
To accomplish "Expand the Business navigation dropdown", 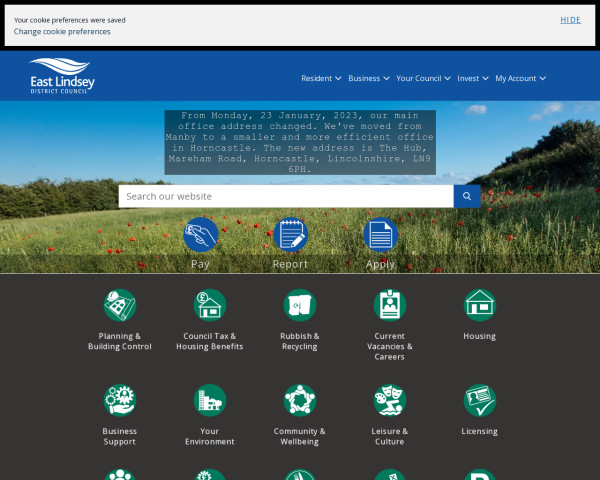I will tap(368, 78).
